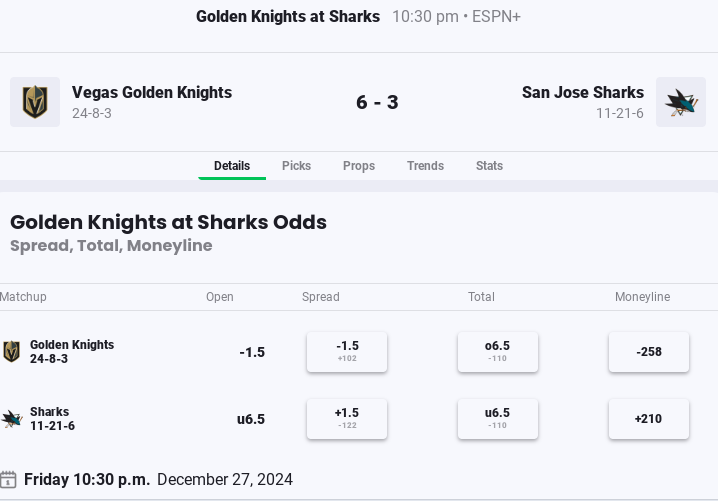Screen dimensions: 718x501
Task: Open San Jose Sharks team name link
Action: (x=583, y=93)
